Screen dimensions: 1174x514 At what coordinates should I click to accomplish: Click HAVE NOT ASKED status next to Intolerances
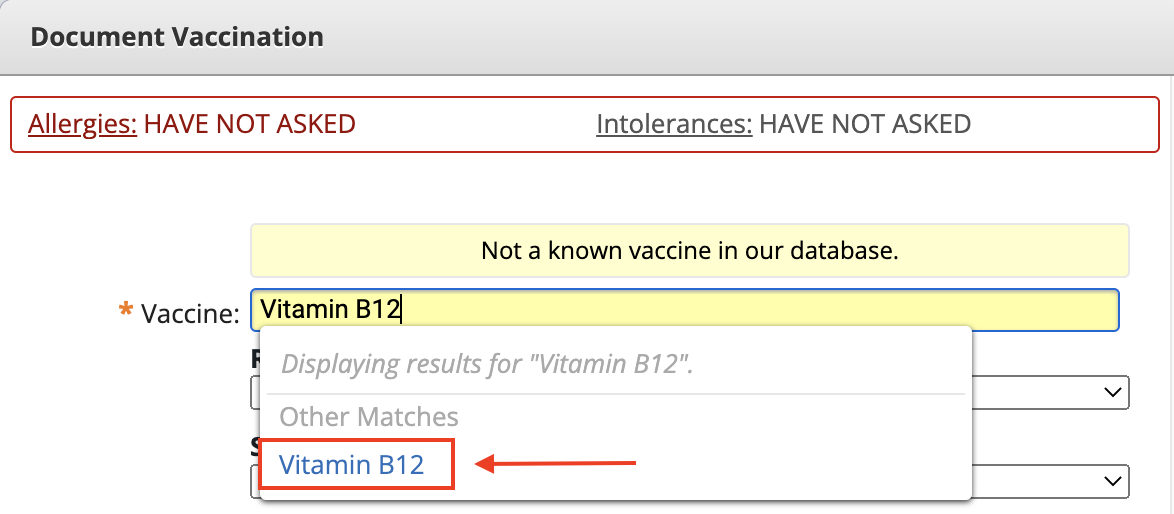(x=865, y=124)
